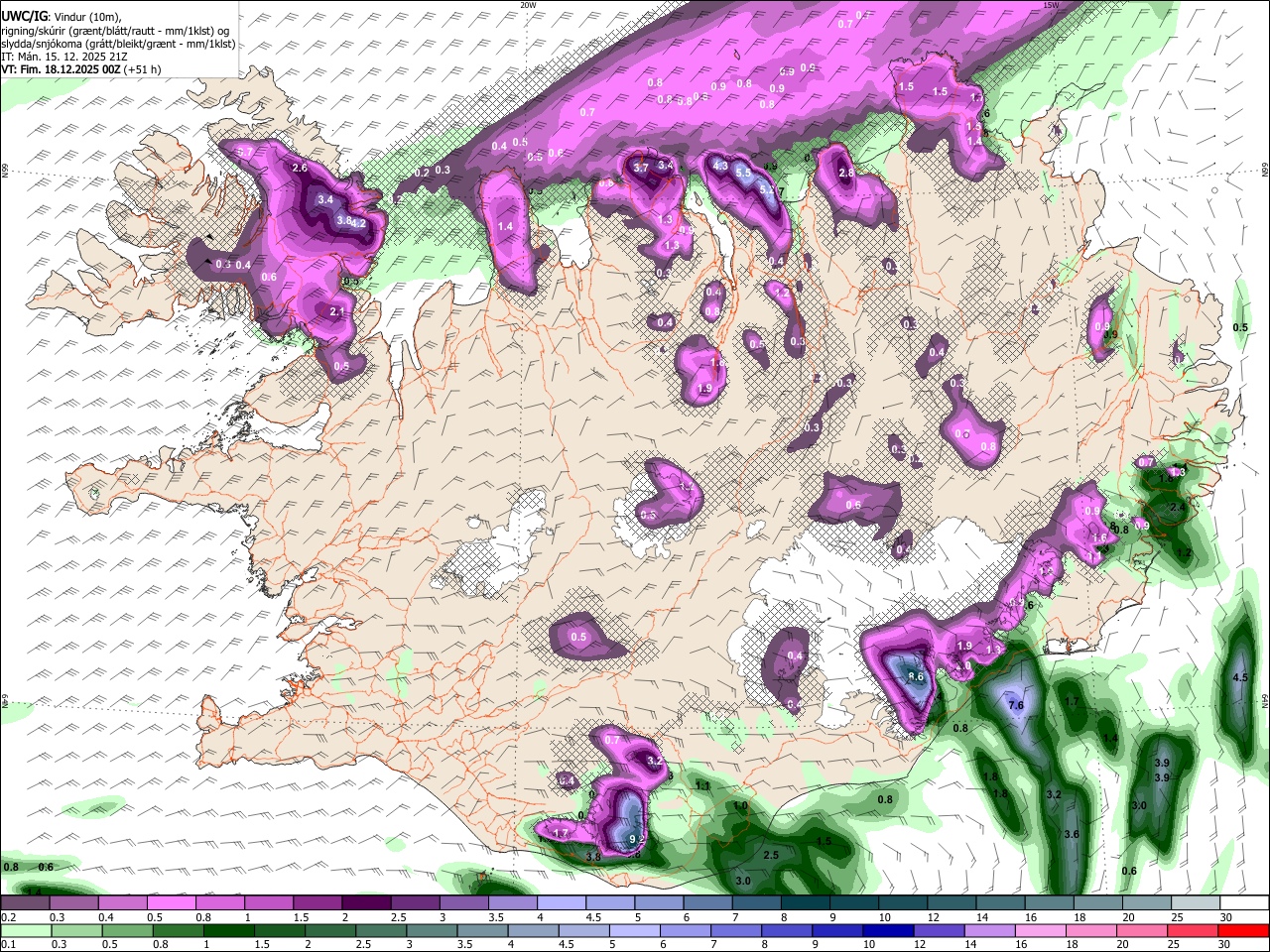Pick the deep blue rain swatch between 10 and 12

pos(886,930)
